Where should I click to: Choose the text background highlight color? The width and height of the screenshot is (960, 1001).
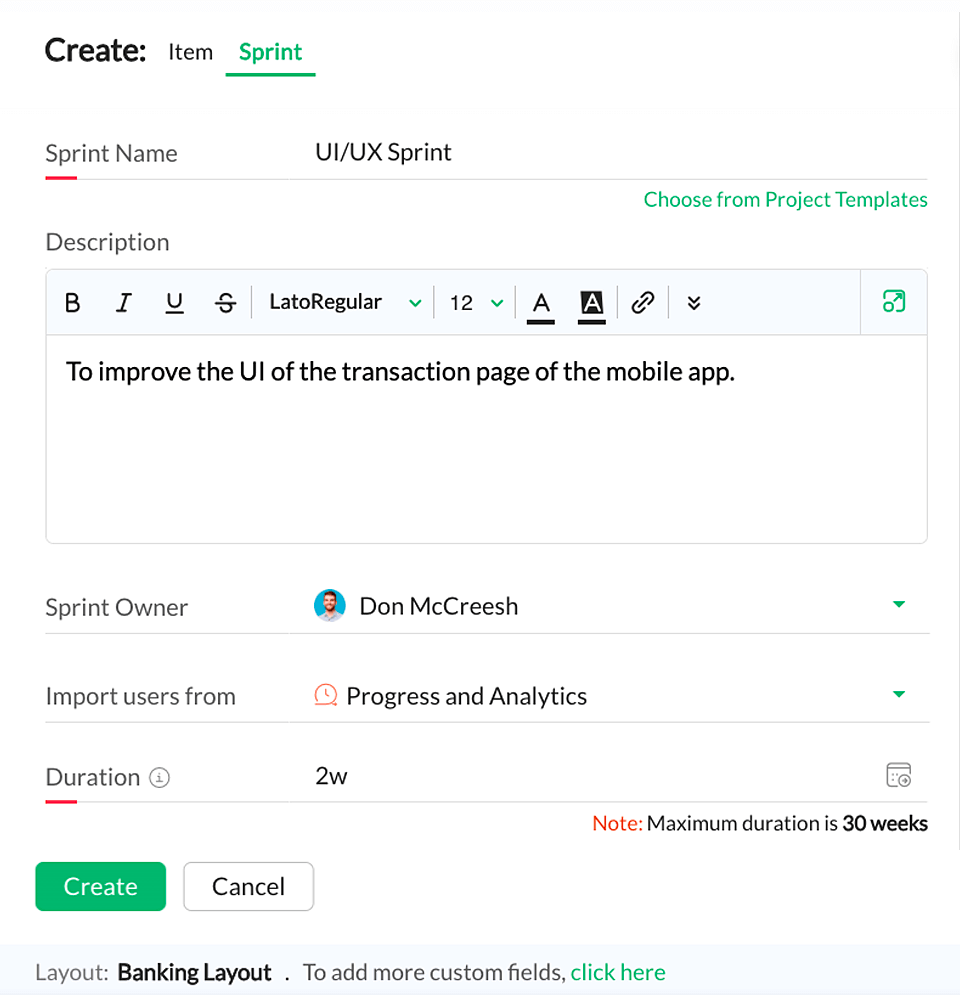pyautogui.click(x=592, y=302)
